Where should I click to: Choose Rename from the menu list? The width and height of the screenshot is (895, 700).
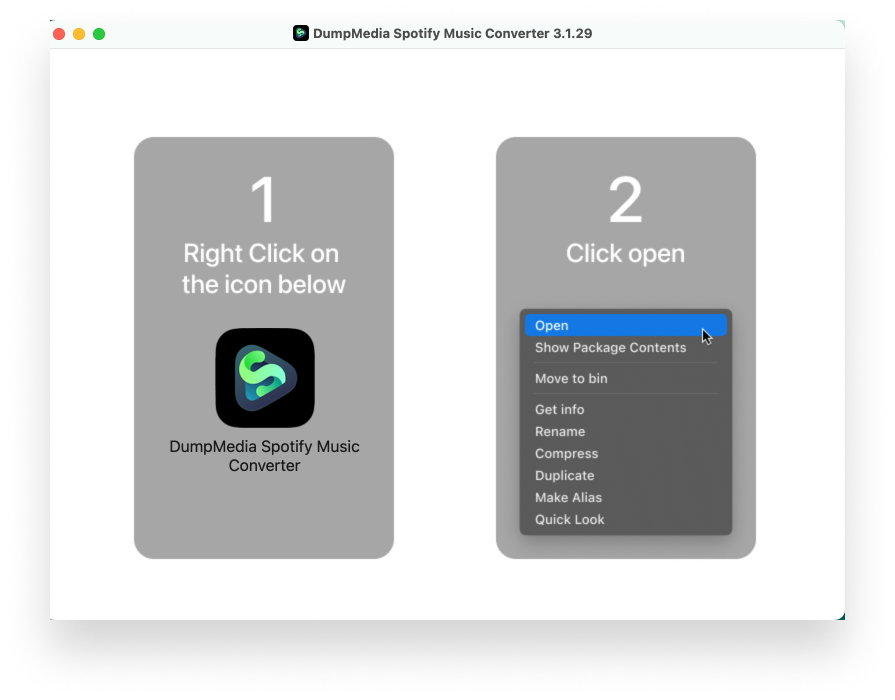point(561,431)
